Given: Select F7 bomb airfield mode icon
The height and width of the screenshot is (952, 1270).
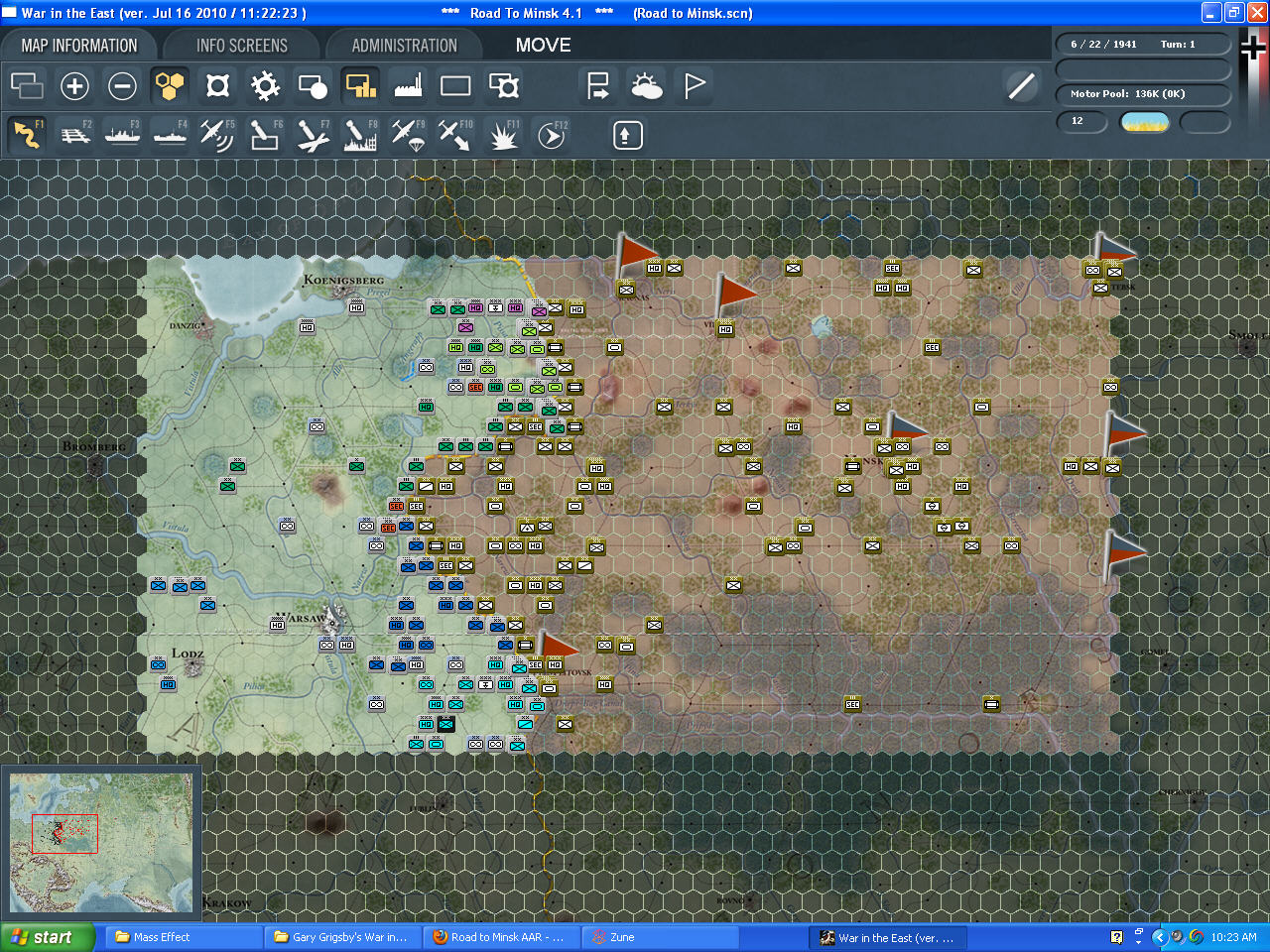Looking at the screenshot, I should [313, 135].
